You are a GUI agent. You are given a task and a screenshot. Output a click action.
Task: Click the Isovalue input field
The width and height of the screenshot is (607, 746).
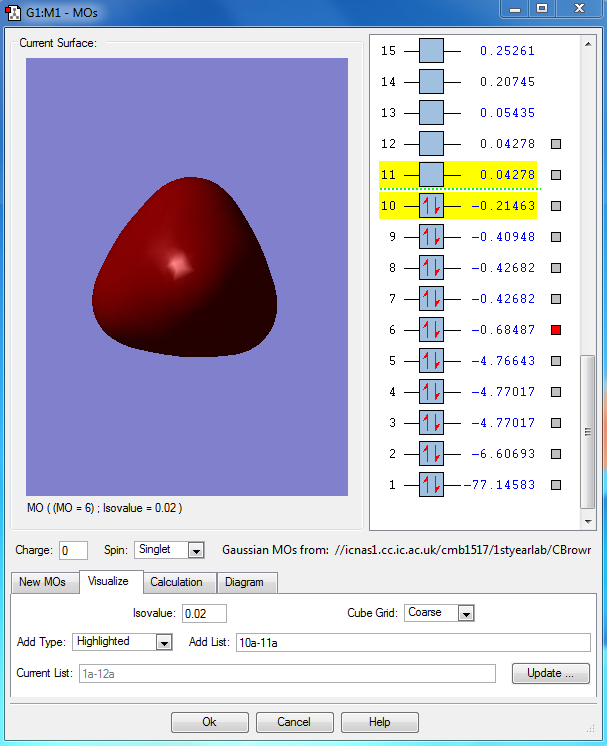click(205, 613)
